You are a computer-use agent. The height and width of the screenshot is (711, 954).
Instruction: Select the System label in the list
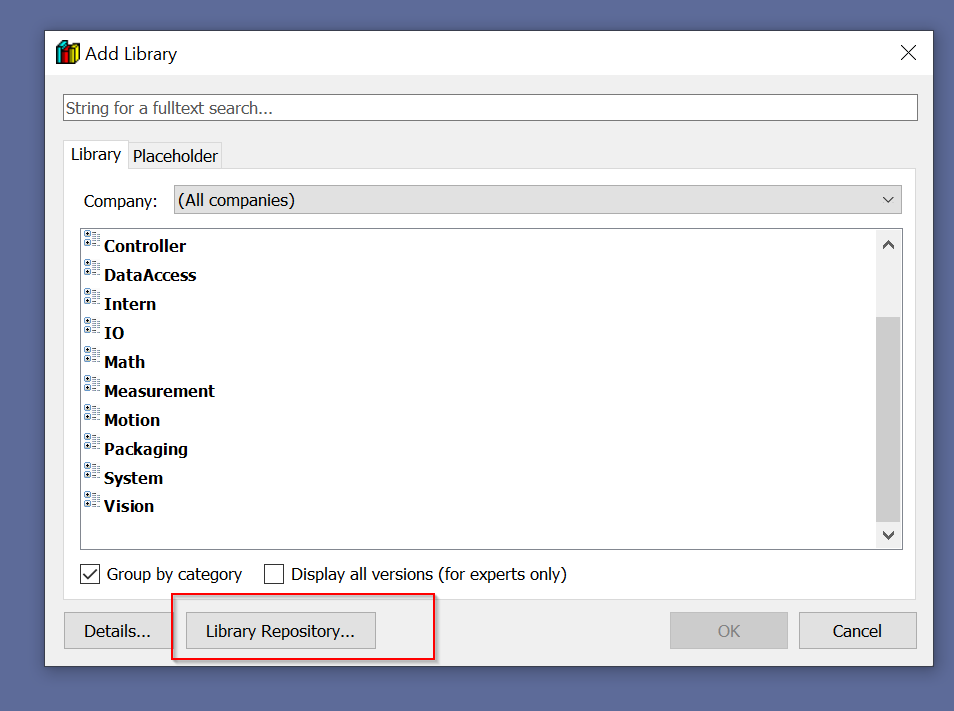(x=133, y=479)
